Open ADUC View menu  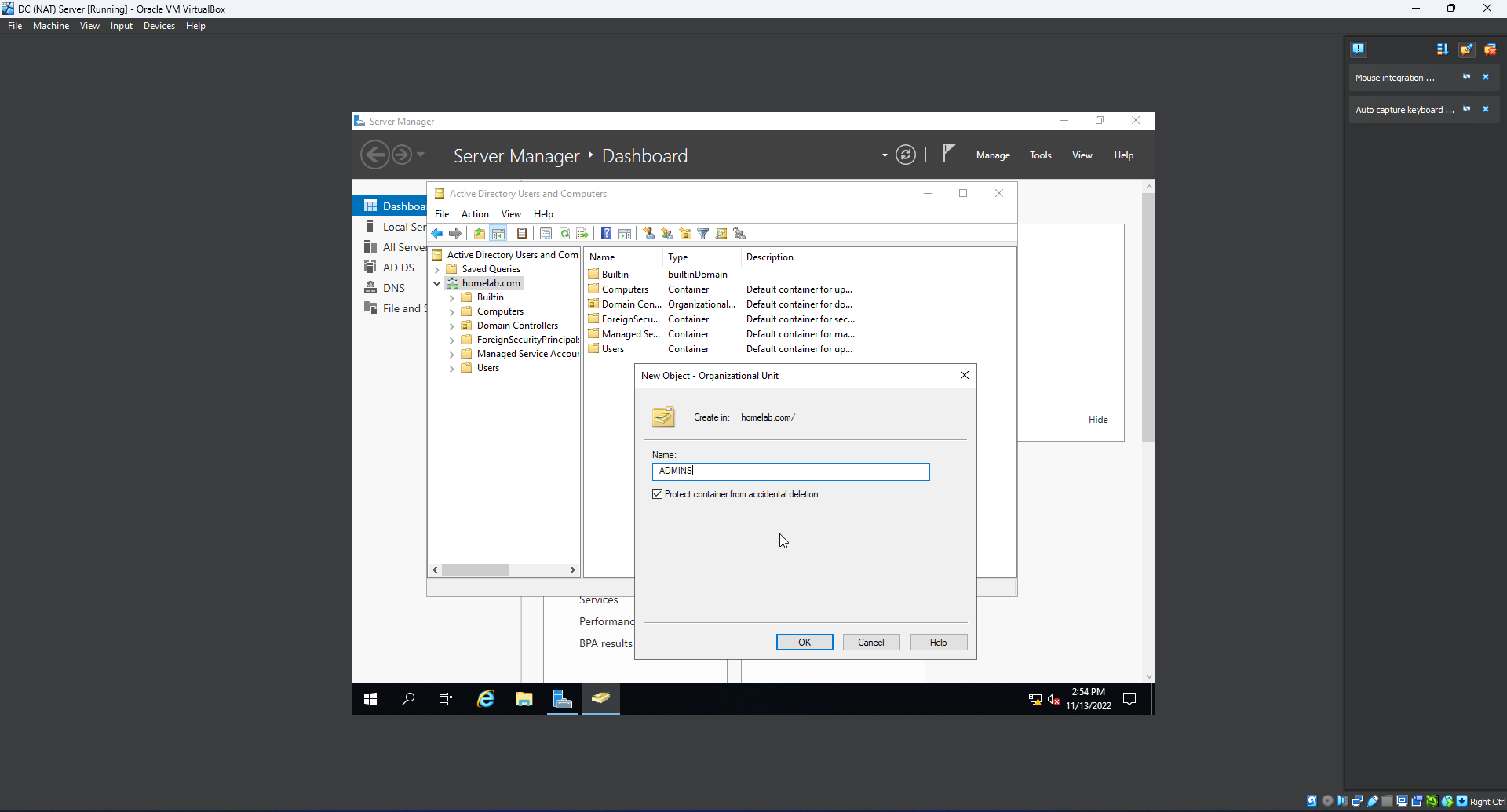point(511,214)
